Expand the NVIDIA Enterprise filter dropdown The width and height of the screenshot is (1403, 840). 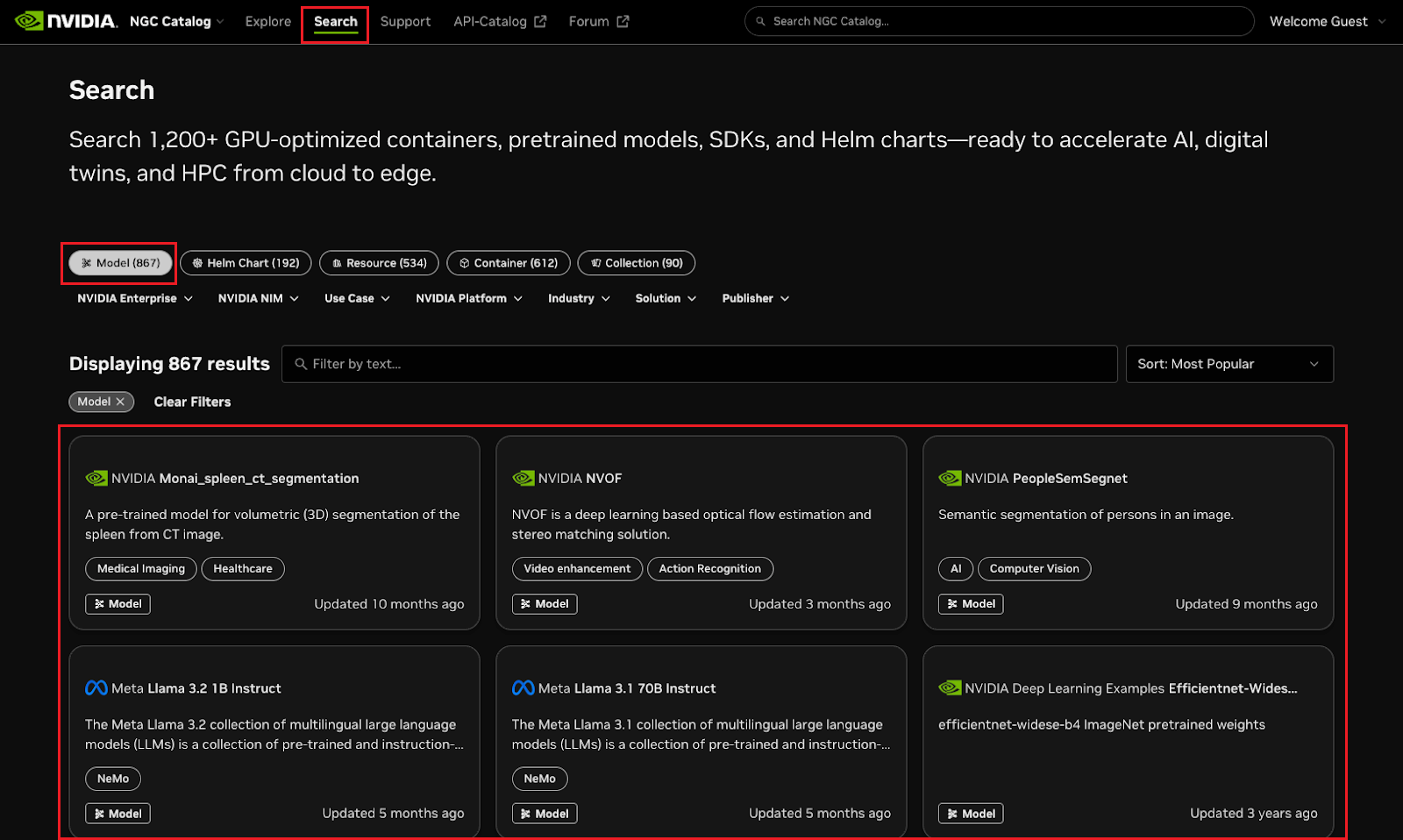click(135, 298)
